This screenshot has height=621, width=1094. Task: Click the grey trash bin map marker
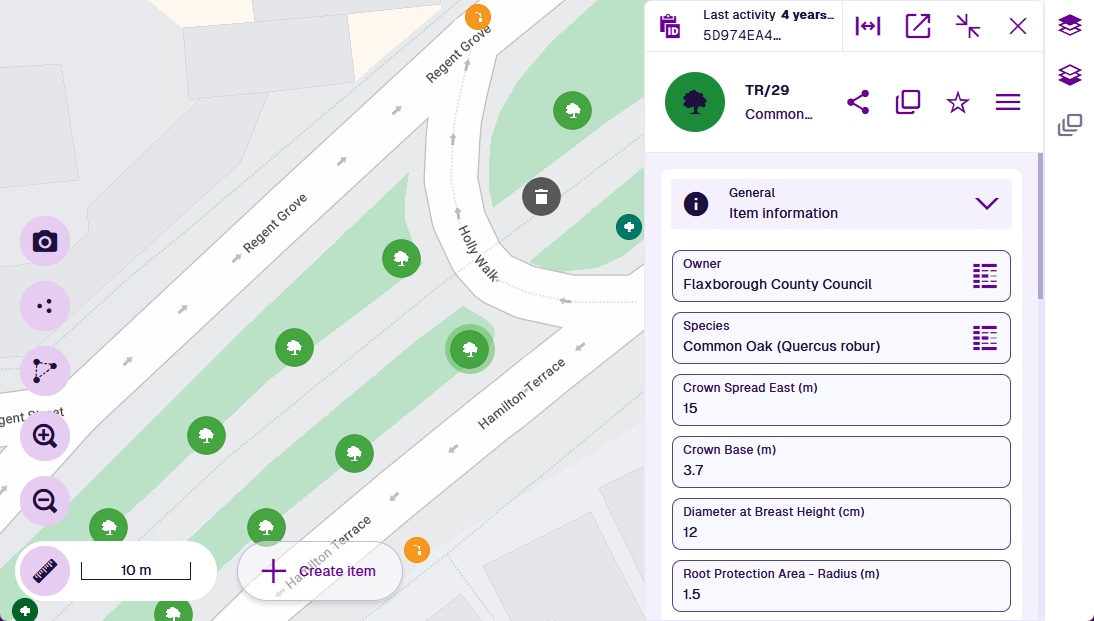(x=541, y=196)
